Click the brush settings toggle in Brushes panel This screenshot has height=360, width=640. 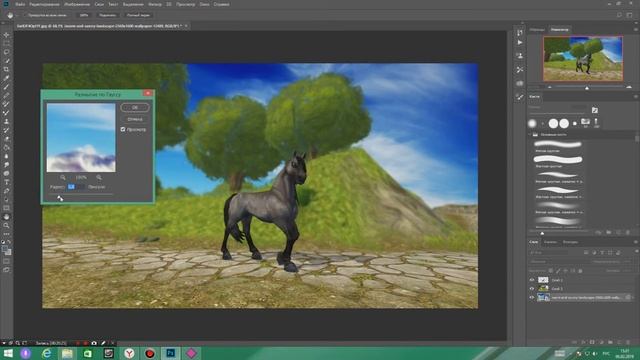pyautogui.click(x=595, y=110)
